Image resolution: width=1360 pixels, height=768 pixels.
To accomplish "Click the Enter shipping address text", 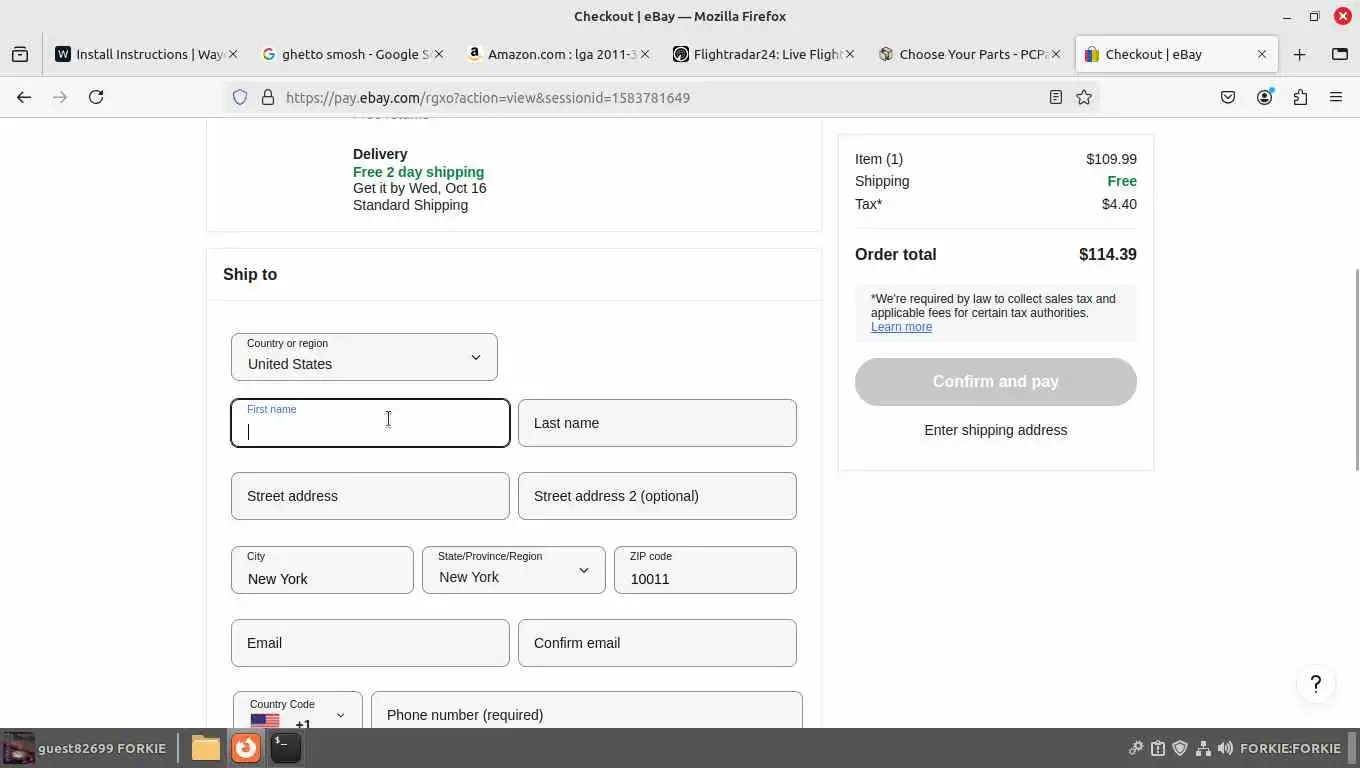I will tap(996, 430).
